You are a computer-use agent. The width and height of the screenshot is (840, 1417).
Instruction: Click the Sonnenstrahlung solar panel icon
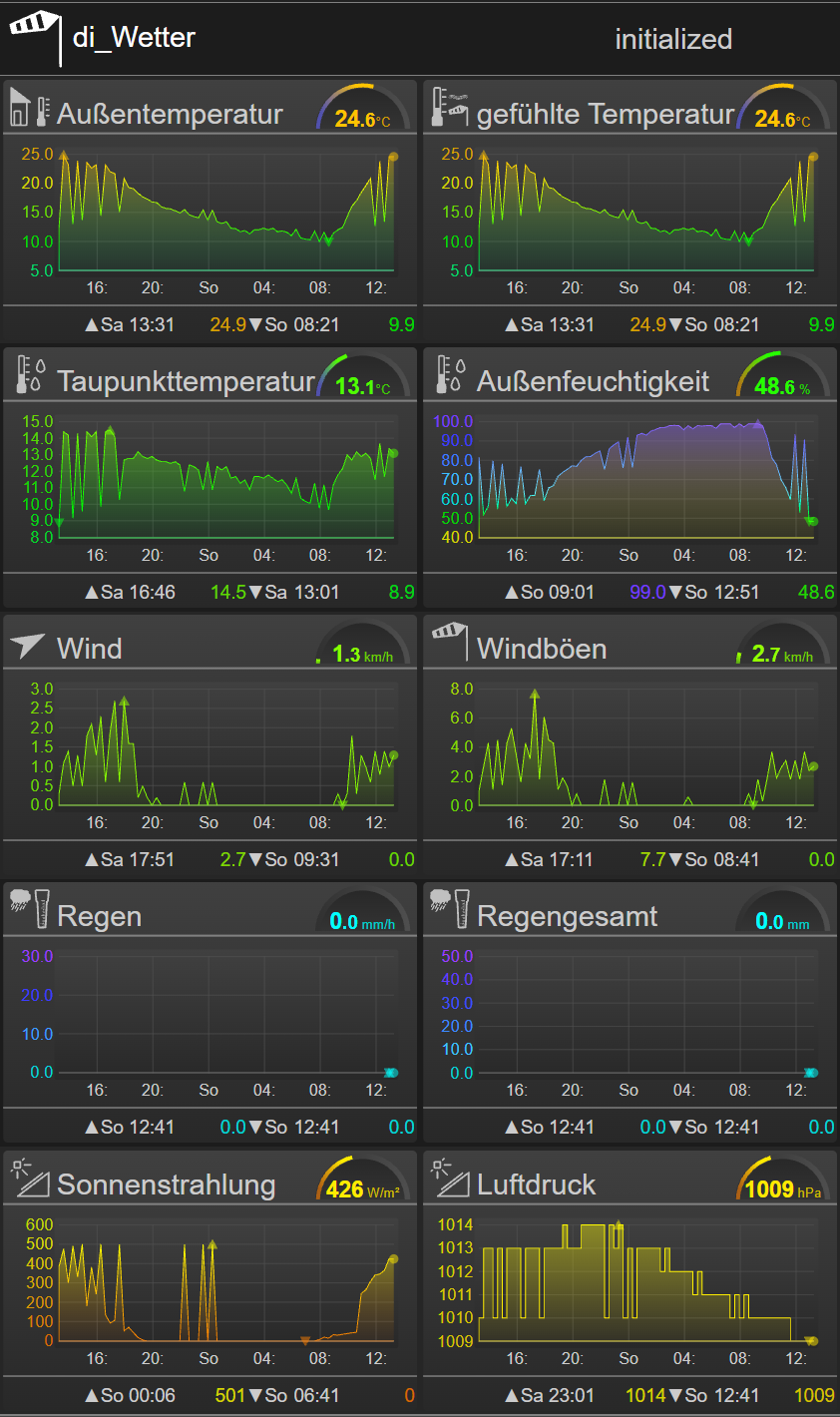29,1178
